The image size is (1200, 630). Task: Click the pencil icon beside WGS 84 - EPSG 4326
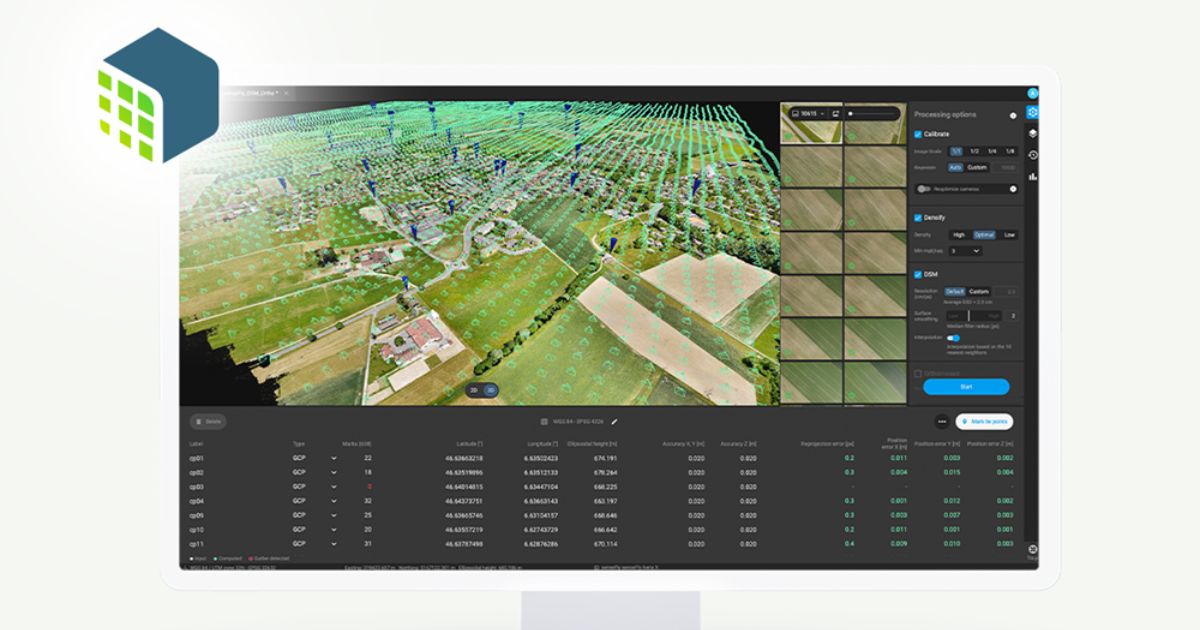pos(614,421)
